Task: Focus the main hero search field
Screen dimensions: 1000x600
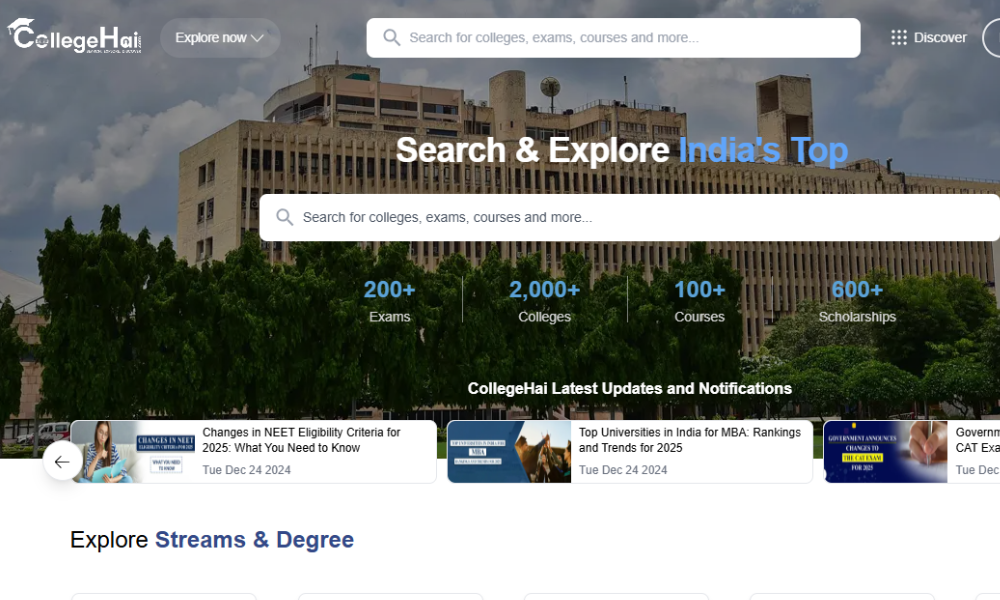Action: pyautogui.click(x=629, y=217)
